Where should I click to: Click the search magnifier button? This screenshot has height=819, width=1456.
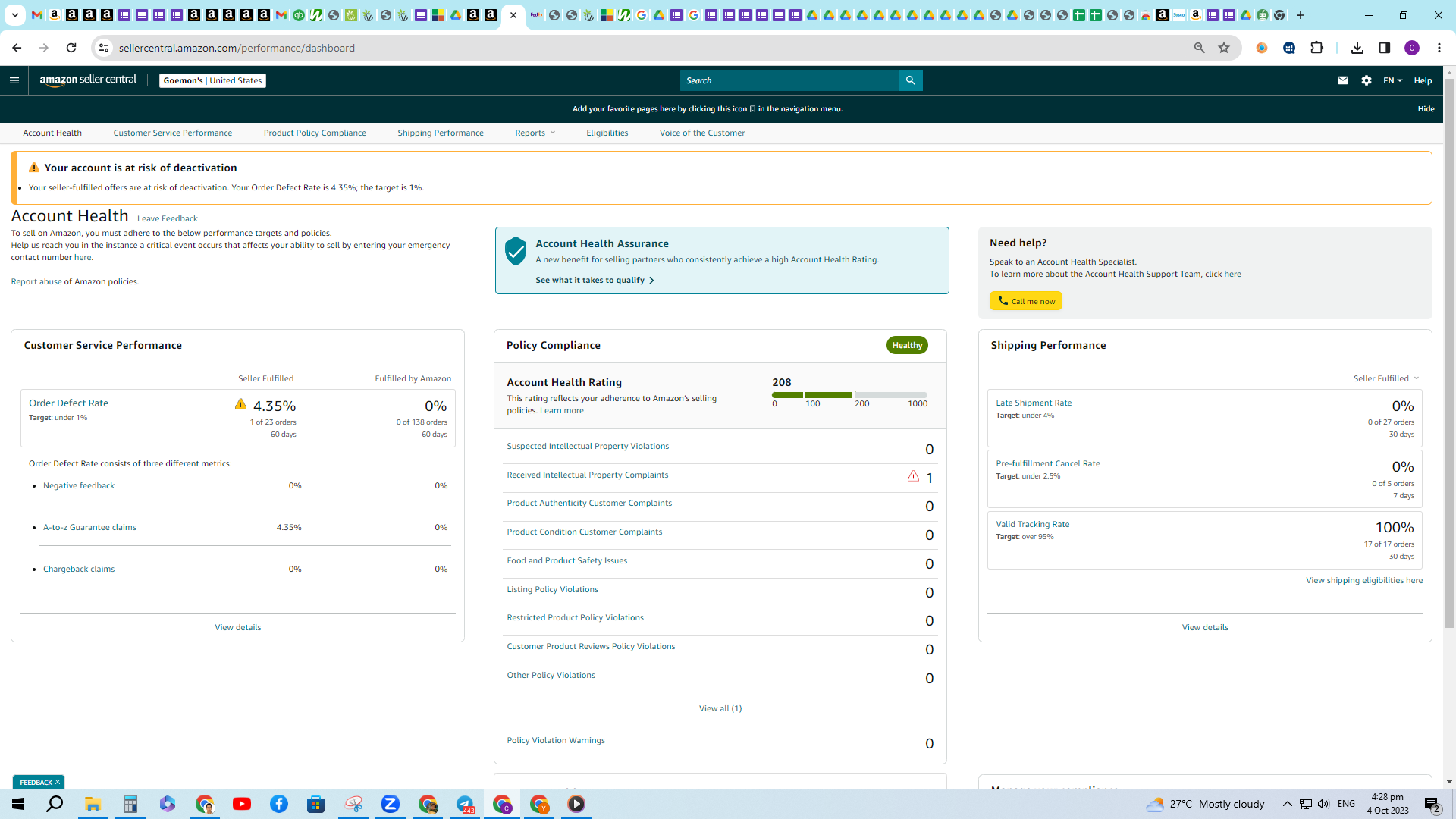pyautogui.click(x=911, y=80)
